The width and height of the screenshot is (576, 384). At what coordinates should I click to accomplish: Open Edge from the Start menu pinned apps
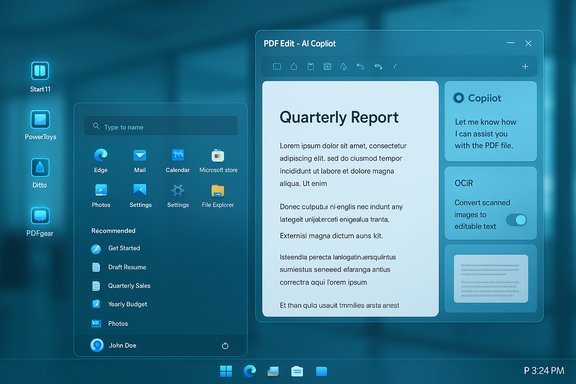(x=101, y=155)
